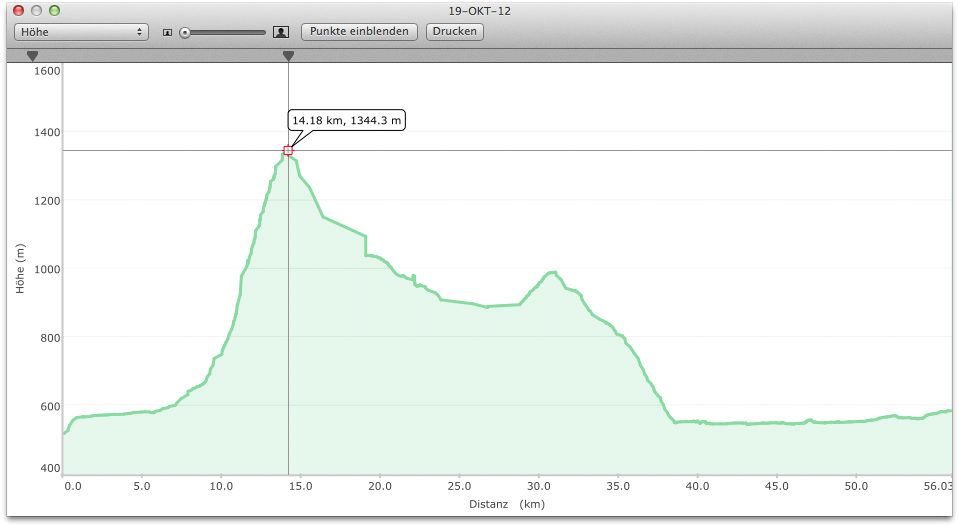Click the 1000 tick on the height axis
Viewport: 959px width, 527px height.
[46, 269]
